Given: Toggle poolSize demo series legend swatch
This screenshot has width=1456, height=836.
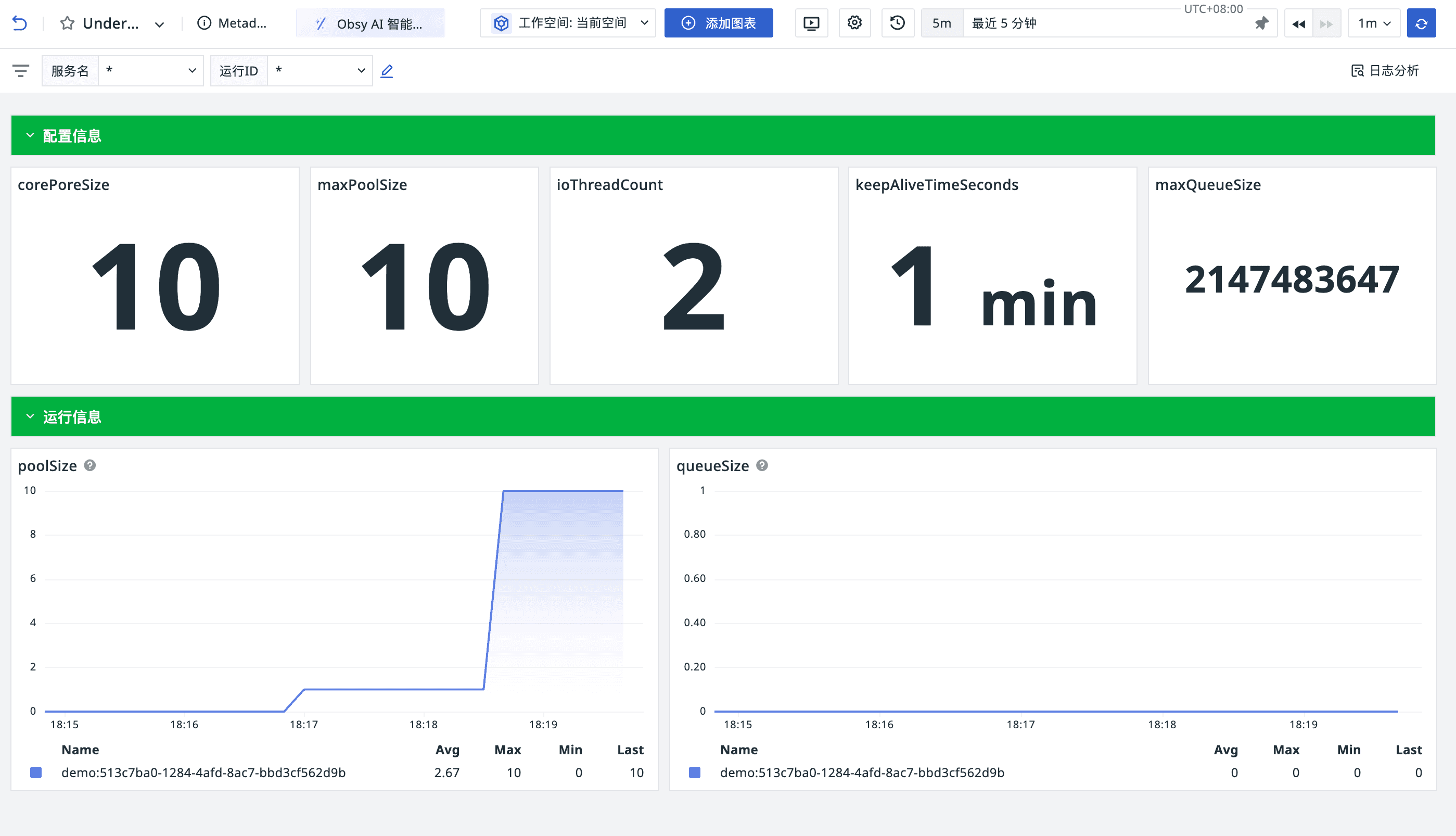Looking at the screenshot, I should click(36, 772).
